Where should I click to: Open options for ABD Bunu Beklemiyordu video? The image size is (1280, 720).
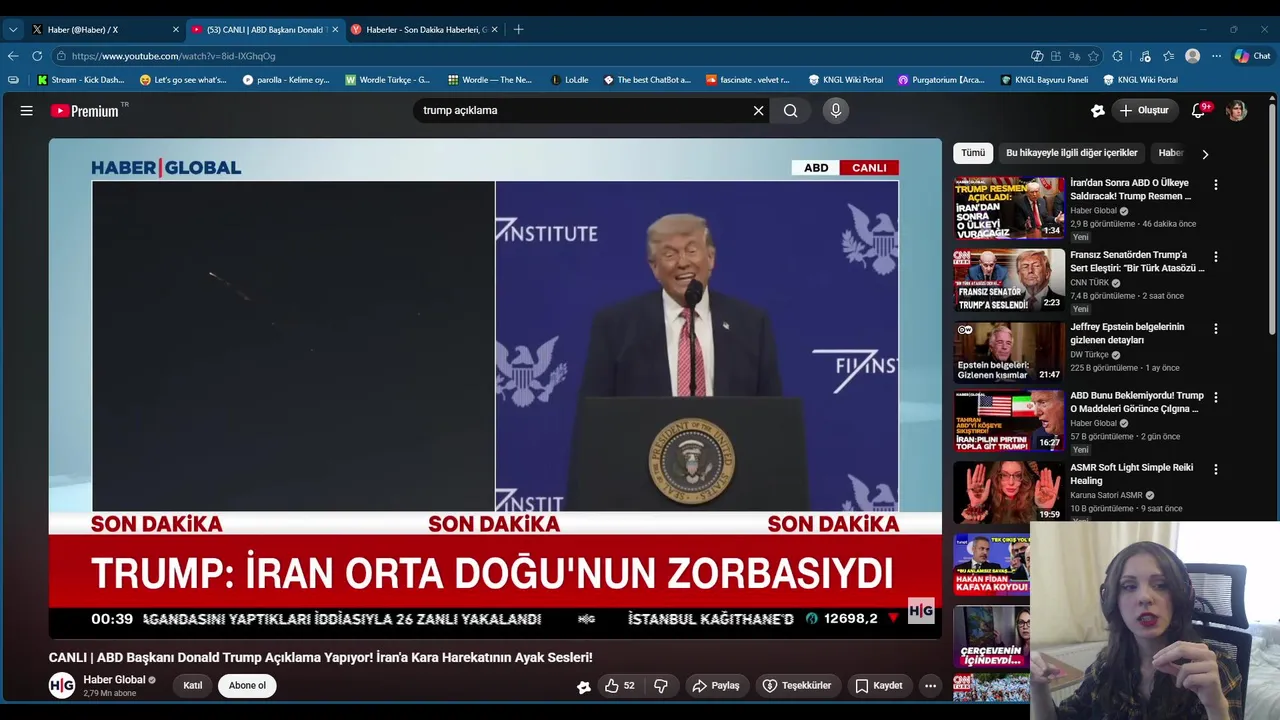coord(1216,397)
